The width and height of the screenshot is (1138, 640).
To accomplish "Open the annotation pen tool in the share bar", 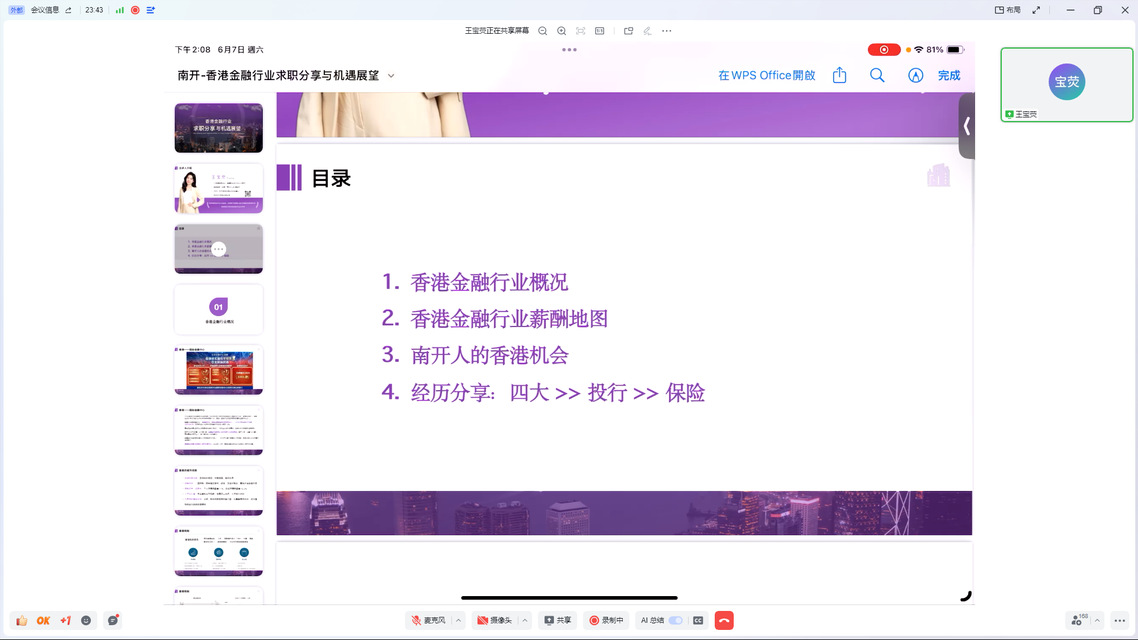I will 649,31.
